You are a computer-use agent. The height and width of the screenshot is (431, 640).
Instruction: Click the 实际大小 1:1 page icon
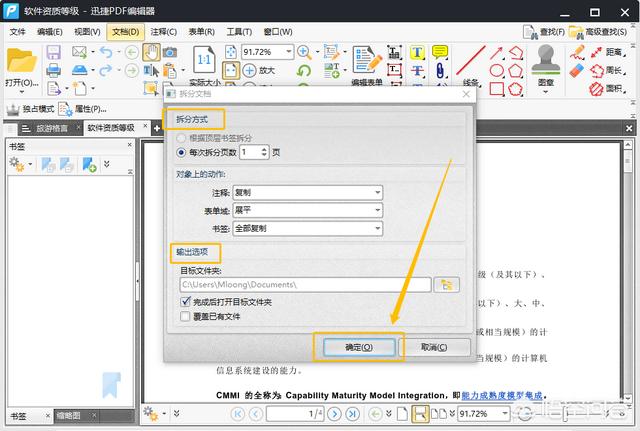coord(204,59)
